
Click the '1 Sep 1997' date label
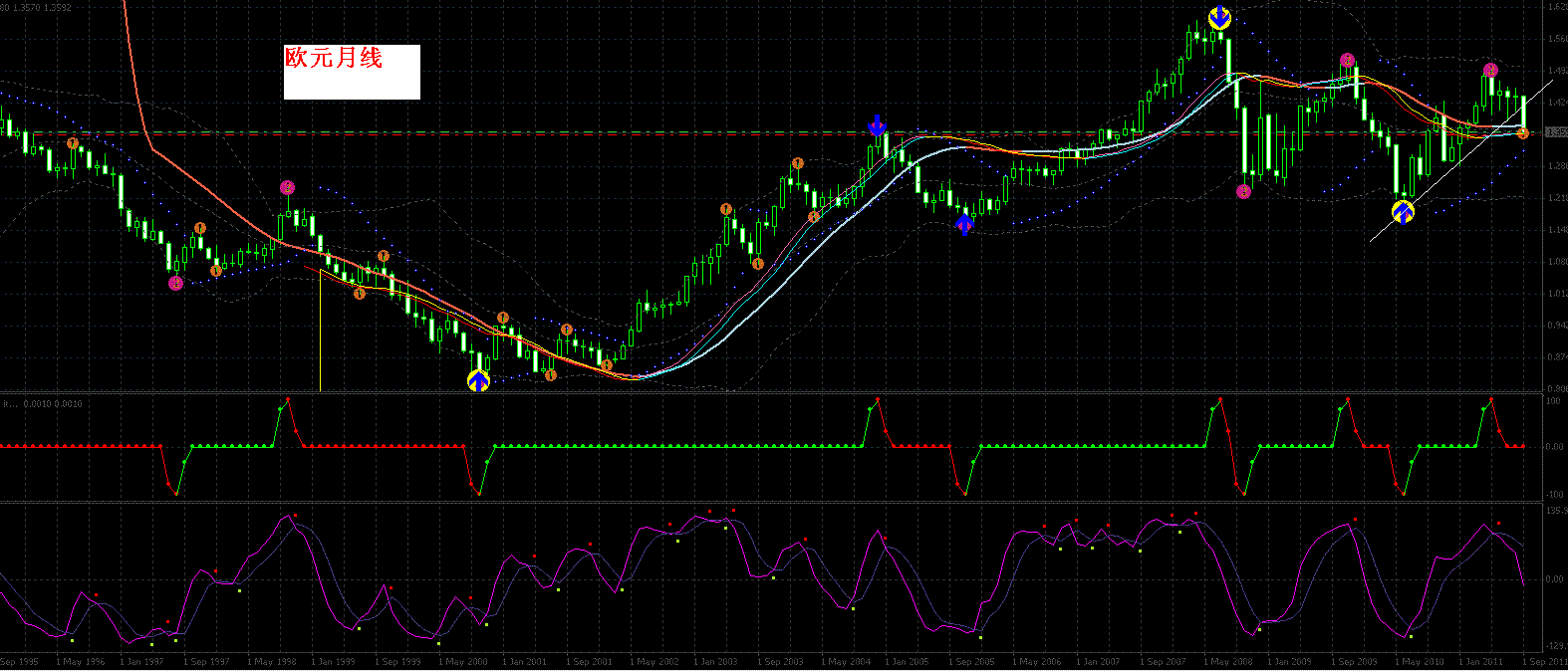coord(204,662)
